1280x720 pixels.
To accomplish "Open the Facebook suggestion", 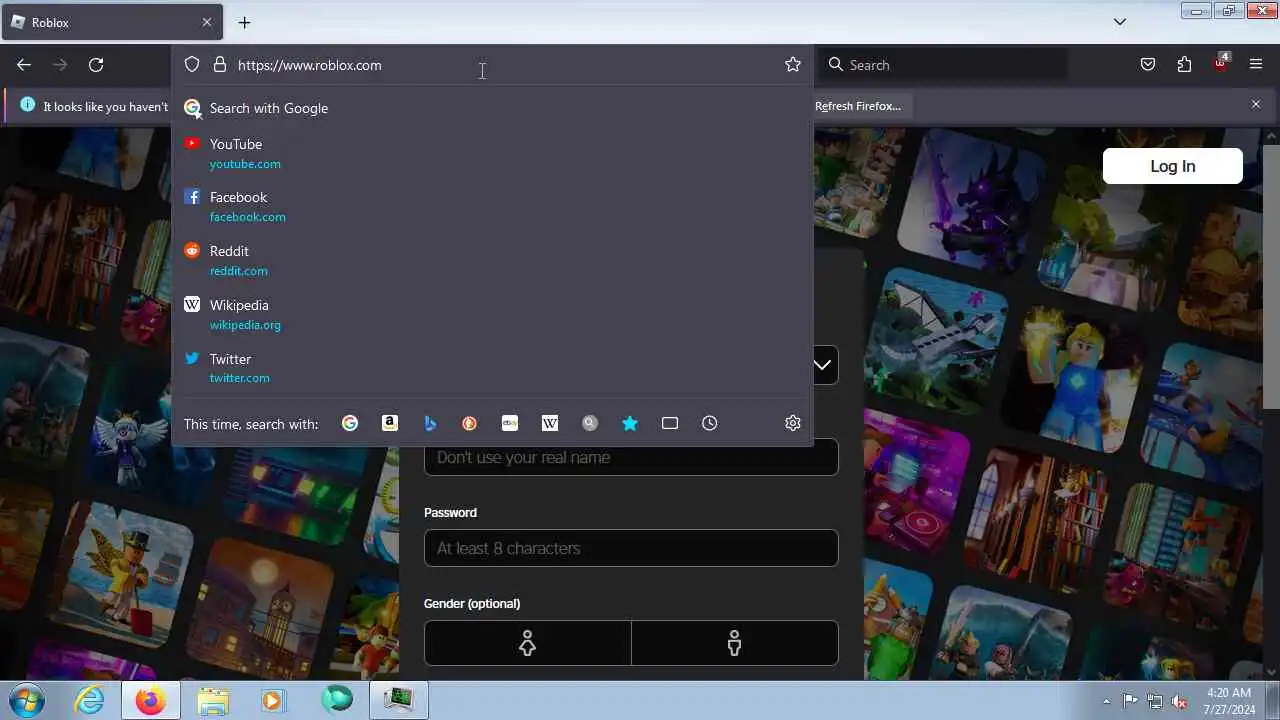I will coord(492,206).
